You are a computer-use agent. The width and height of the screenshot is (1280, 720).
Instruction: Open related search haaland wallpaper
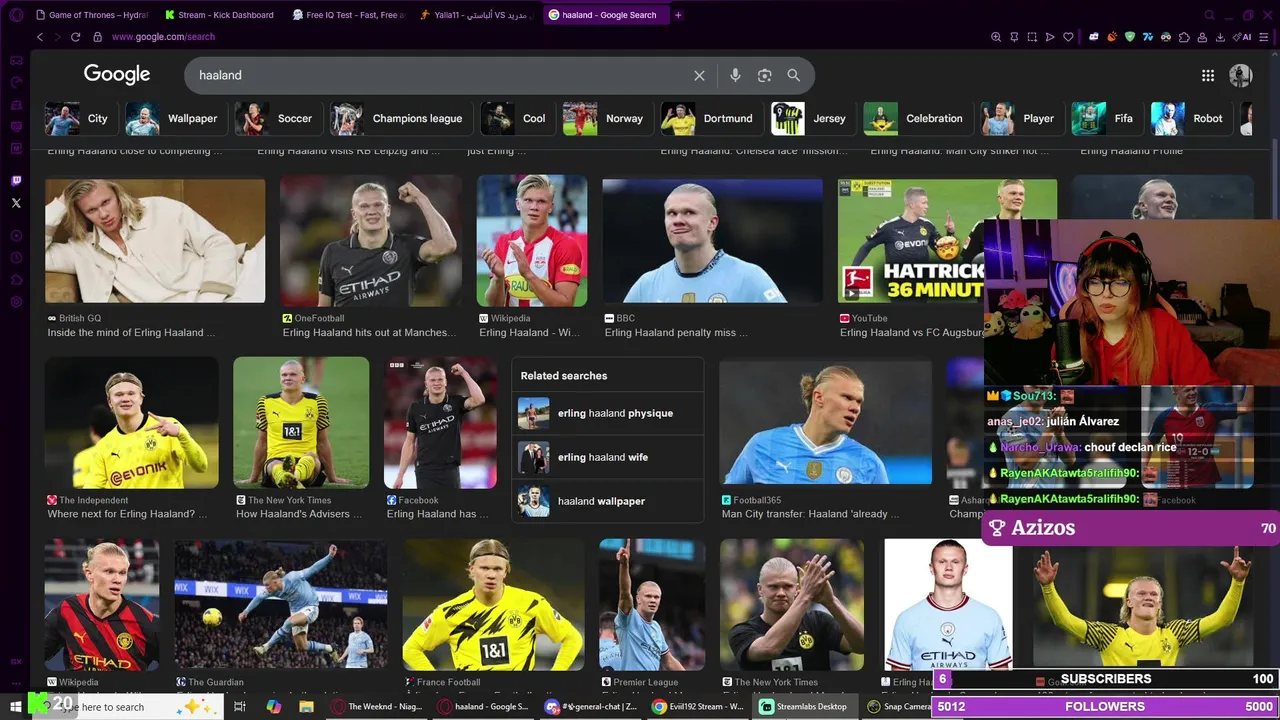click(x=608, y=501)
